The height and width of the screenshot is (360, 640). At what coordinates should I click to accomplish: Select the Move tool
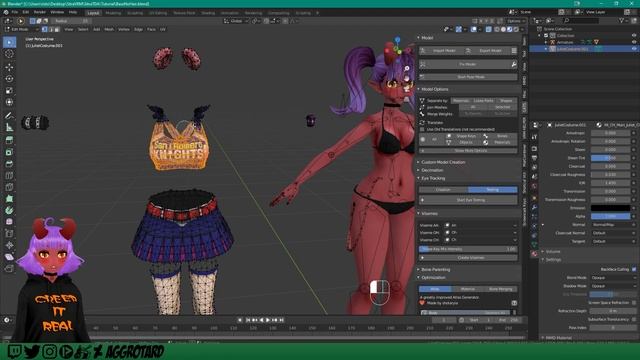point(9,67)
